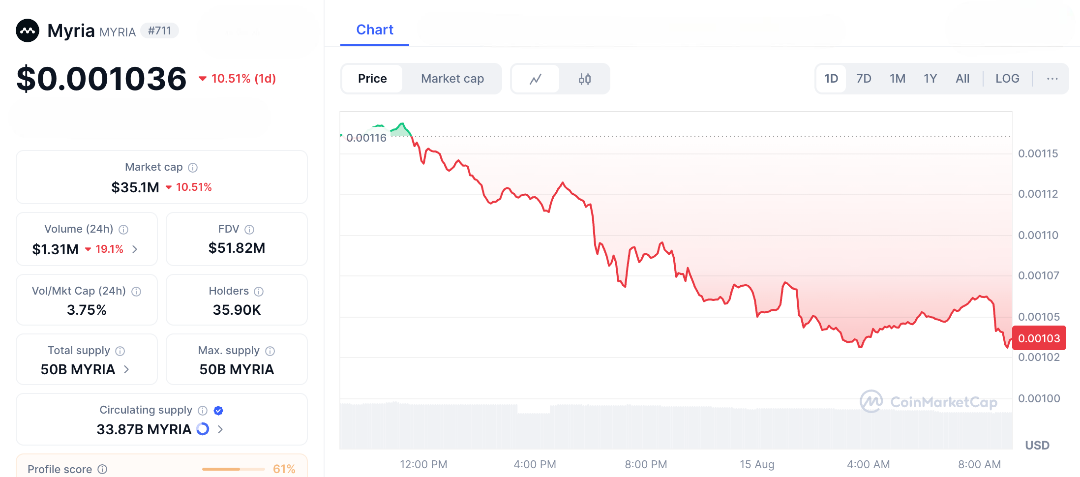Toggle chart to Market cap view

click(453, 78)
